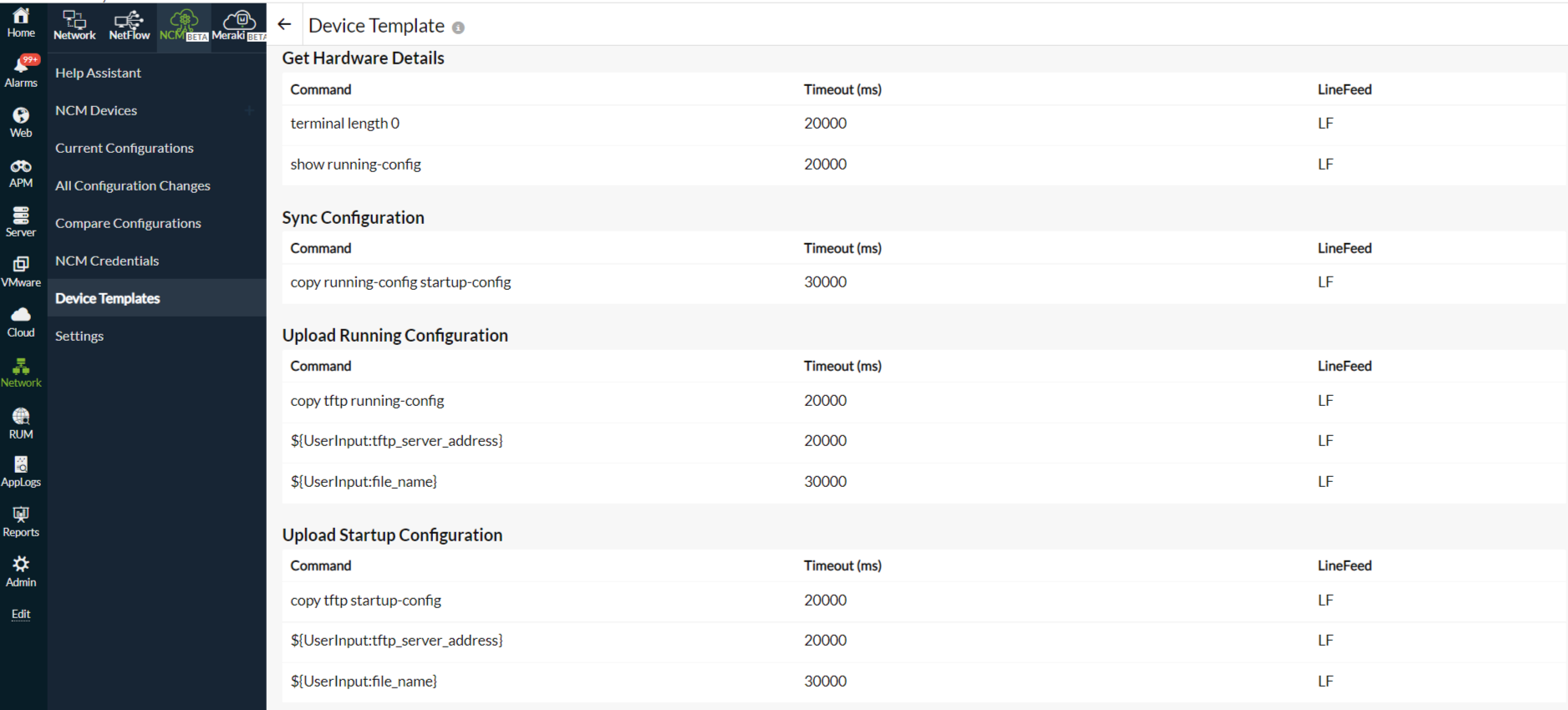Select the APM binoculars icon

tap(21, 166)
